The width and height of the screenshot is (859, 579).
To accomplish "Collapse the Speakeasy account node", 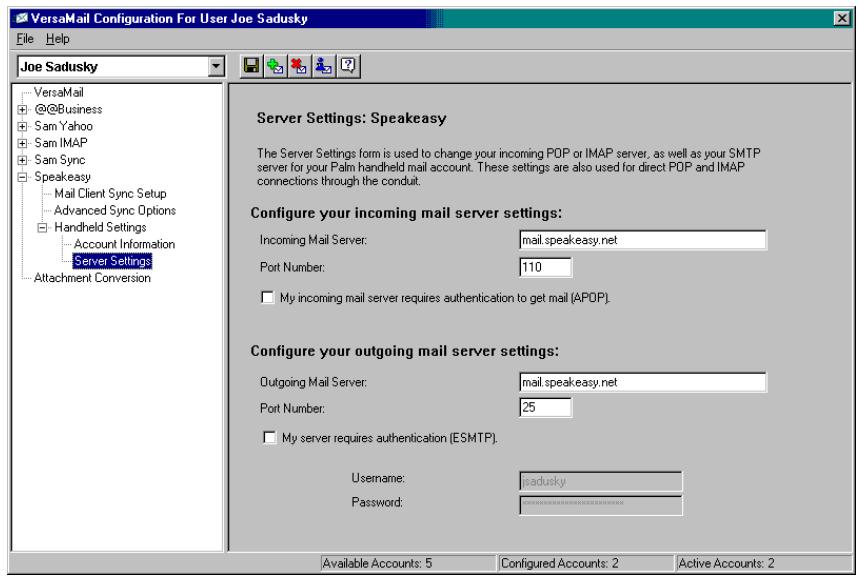I will click(22, 177).
